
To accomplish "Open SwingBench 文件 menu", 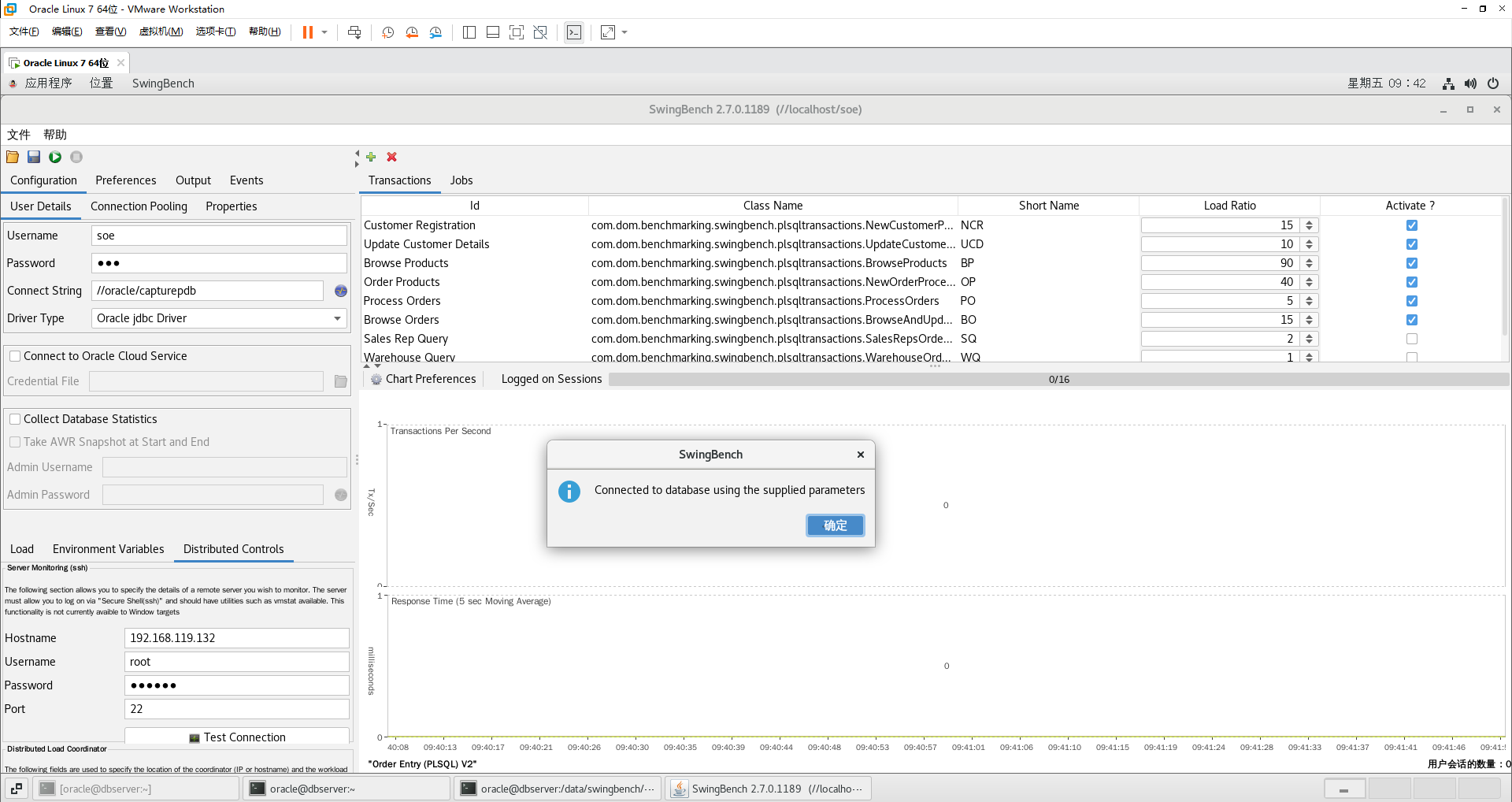I will point(19,135).
